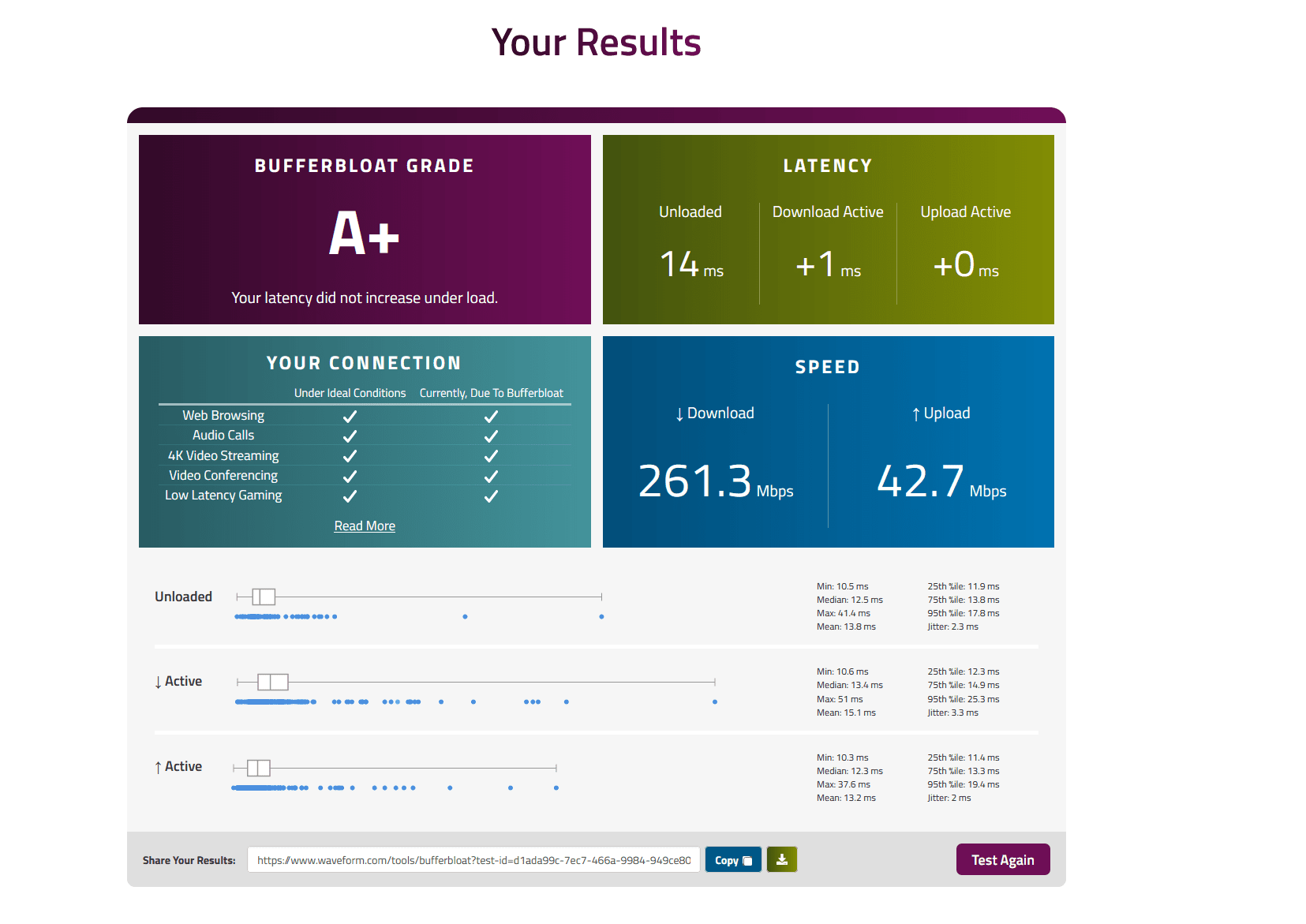
Task: Click 'Your latency did not increase under load.'
Action: pyautogui.click(x=365, y=297)
